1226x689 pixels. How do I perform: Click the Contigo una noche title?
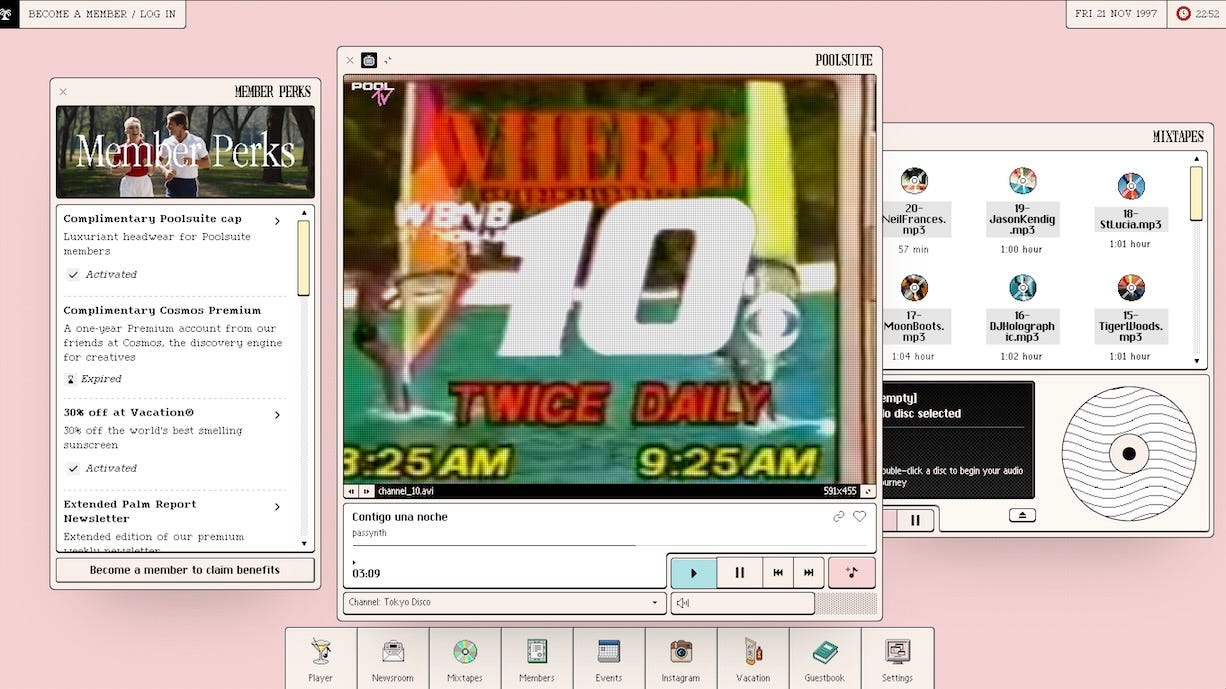coord(400,517)
